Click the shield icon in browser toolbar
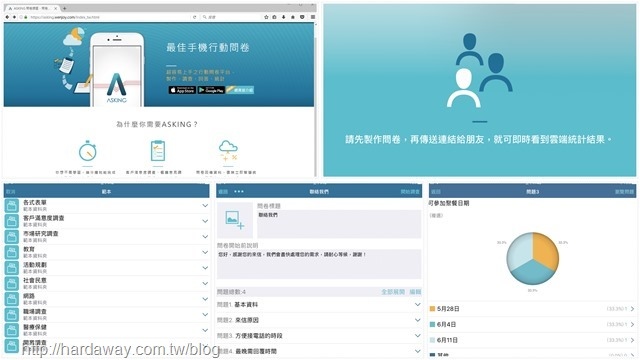 (x=302, y=17)
